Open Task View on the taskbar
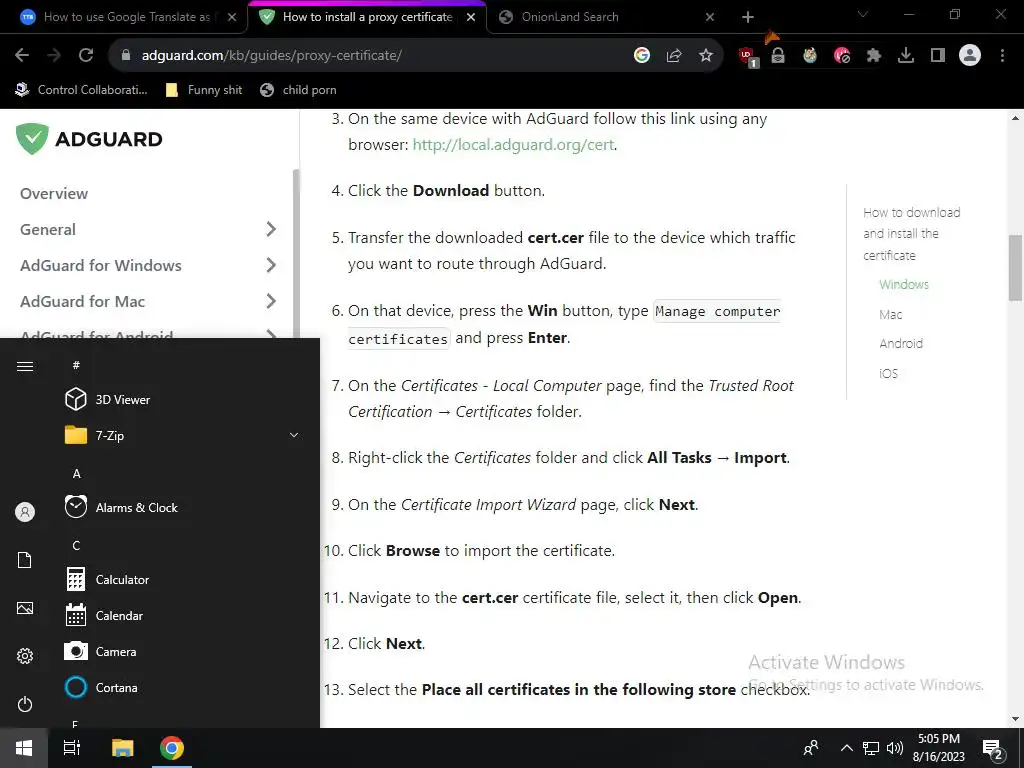Screen dimensions: 1024x768 coord(72,748)
